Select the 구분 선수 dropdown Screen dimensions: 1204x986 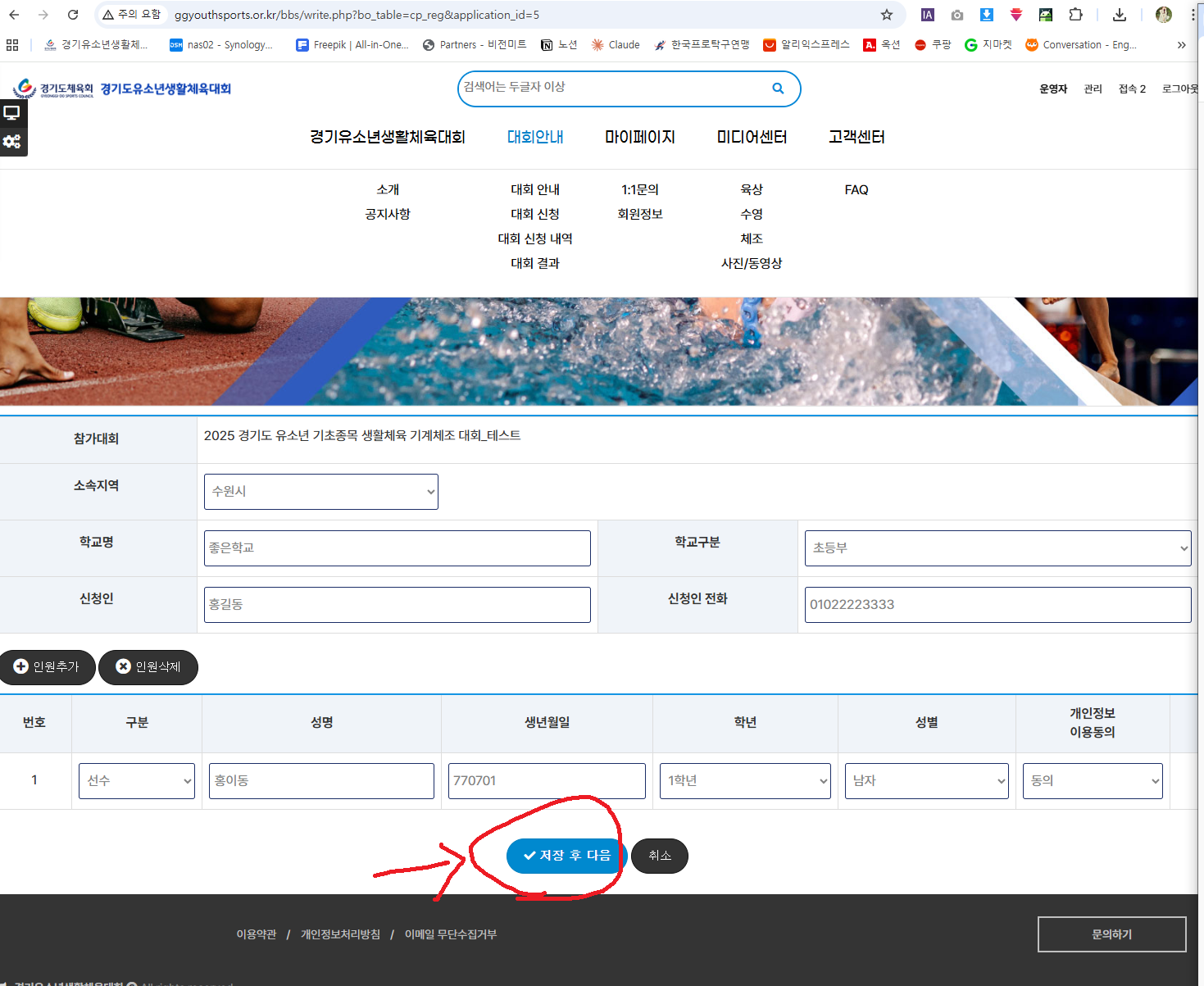point(137,781)
